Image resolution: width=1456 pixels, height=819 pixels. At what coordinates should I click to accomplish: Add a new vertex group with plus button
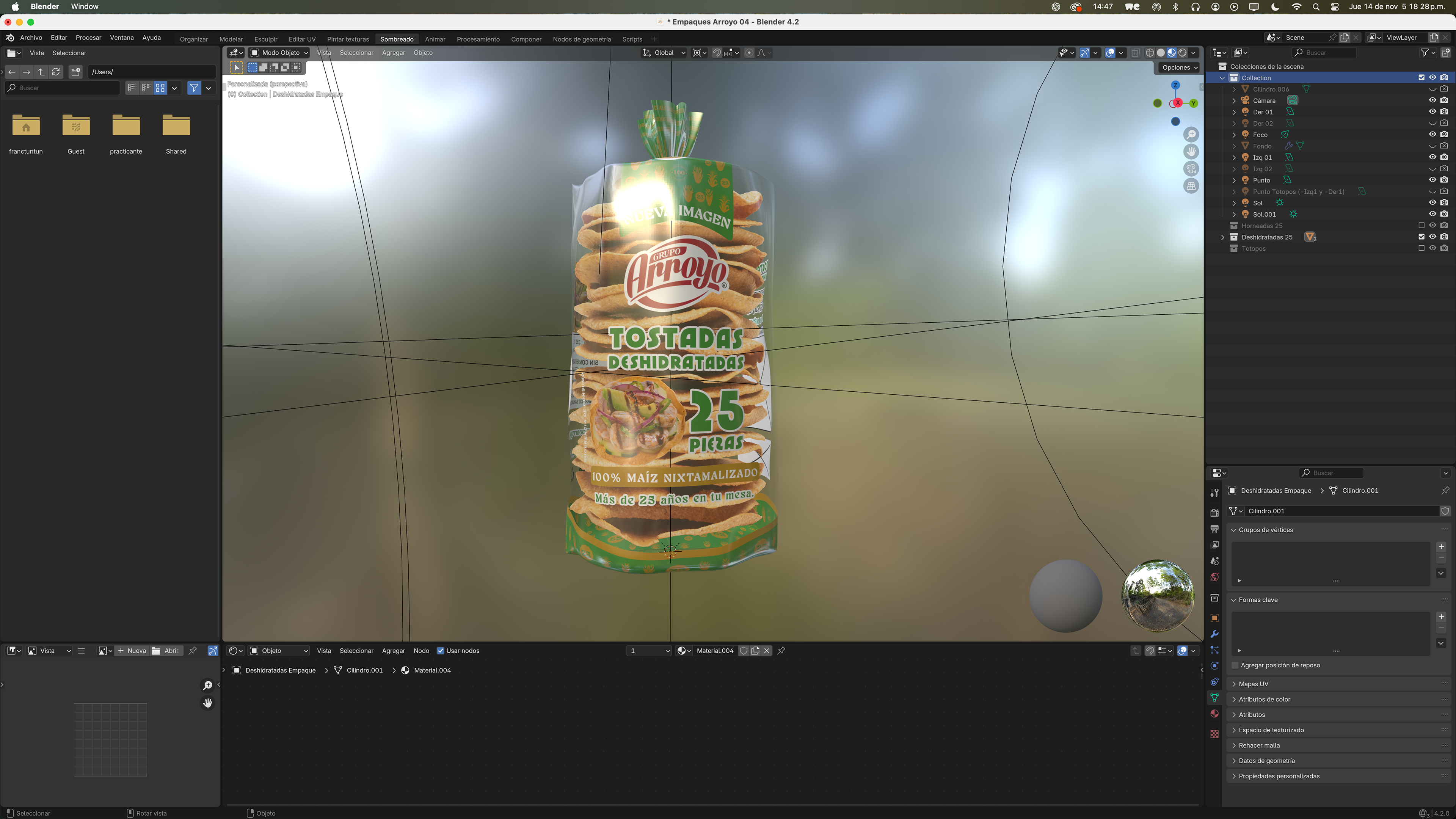point(1441,546)
